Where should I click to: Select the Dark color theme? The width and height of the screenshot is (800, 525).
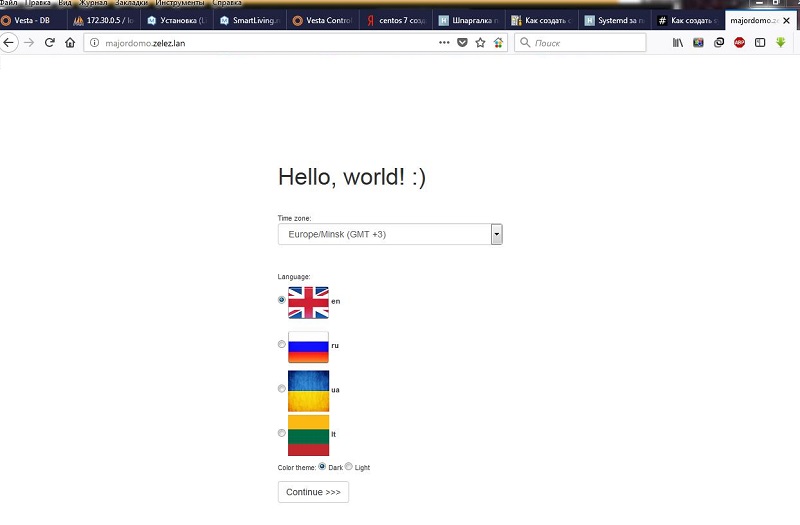(322, 466)
